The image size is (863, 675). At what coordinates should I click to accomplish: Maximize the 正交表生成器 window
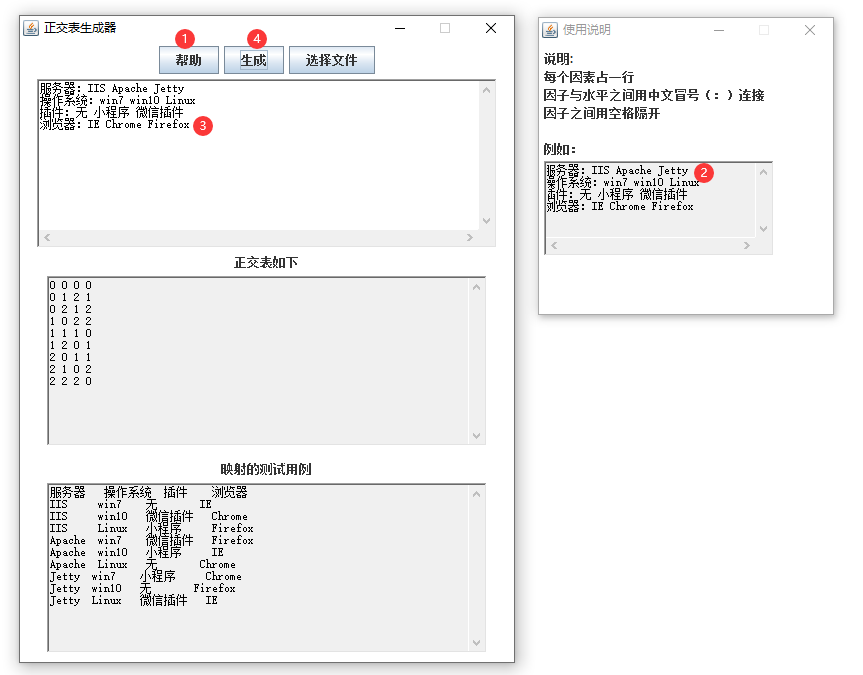(x=445, y=28)
